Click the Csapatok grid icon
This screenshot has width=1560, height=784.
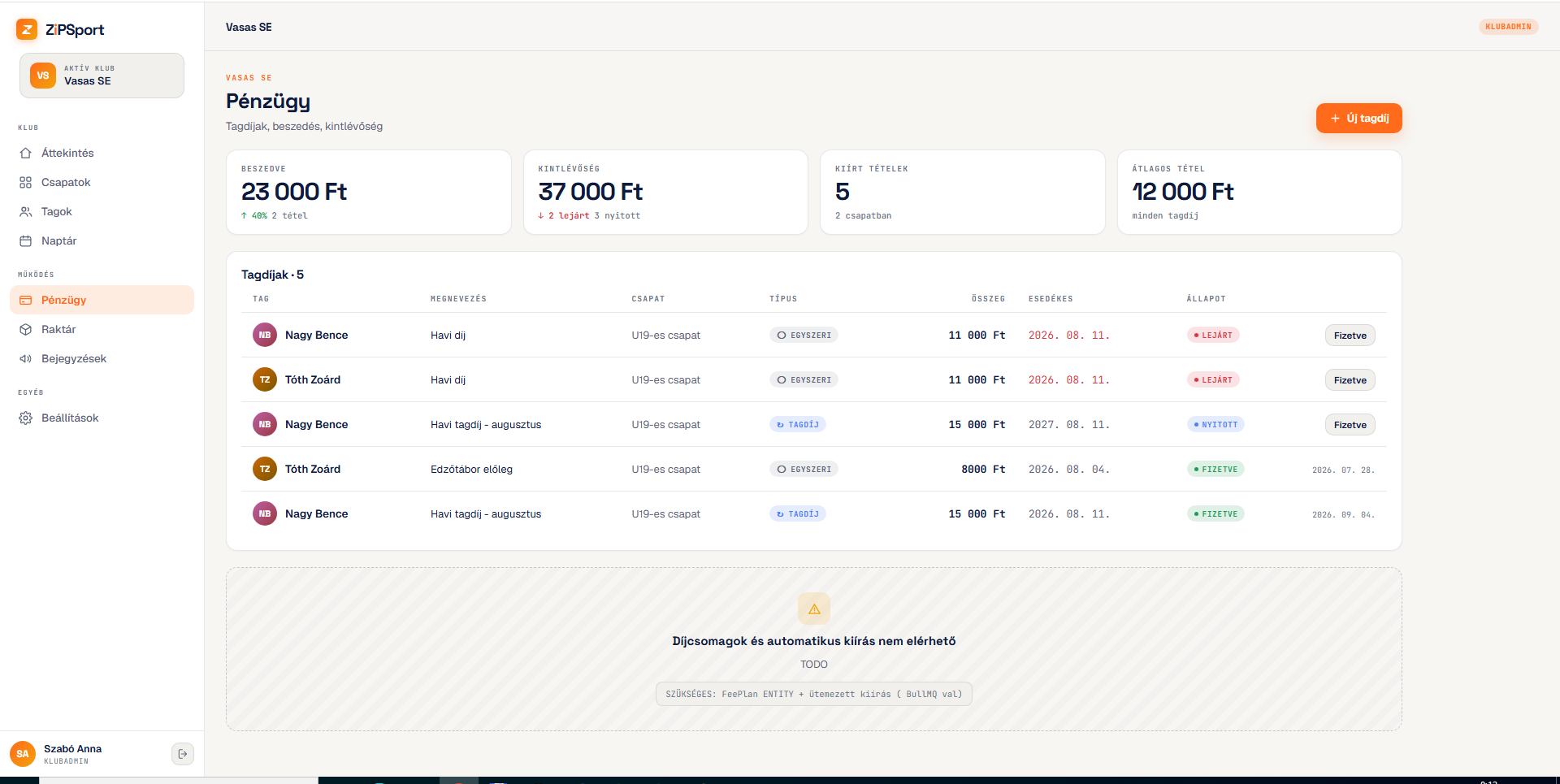(x=26, y=182)
